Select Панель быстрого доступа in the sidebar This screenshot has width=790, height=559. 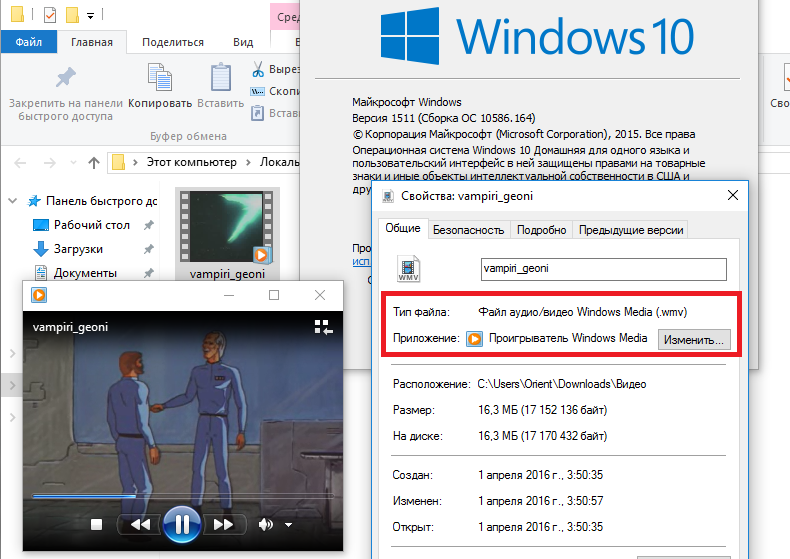point(101,201)
